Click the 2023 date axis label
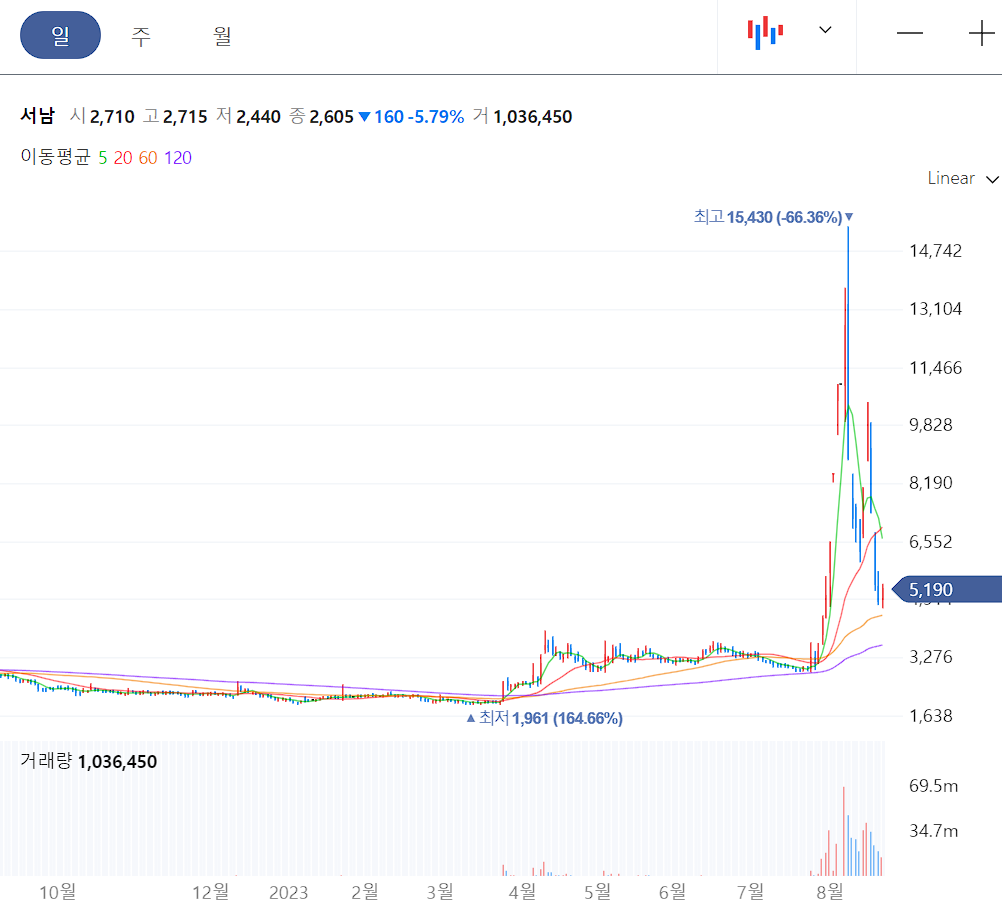 288,893
